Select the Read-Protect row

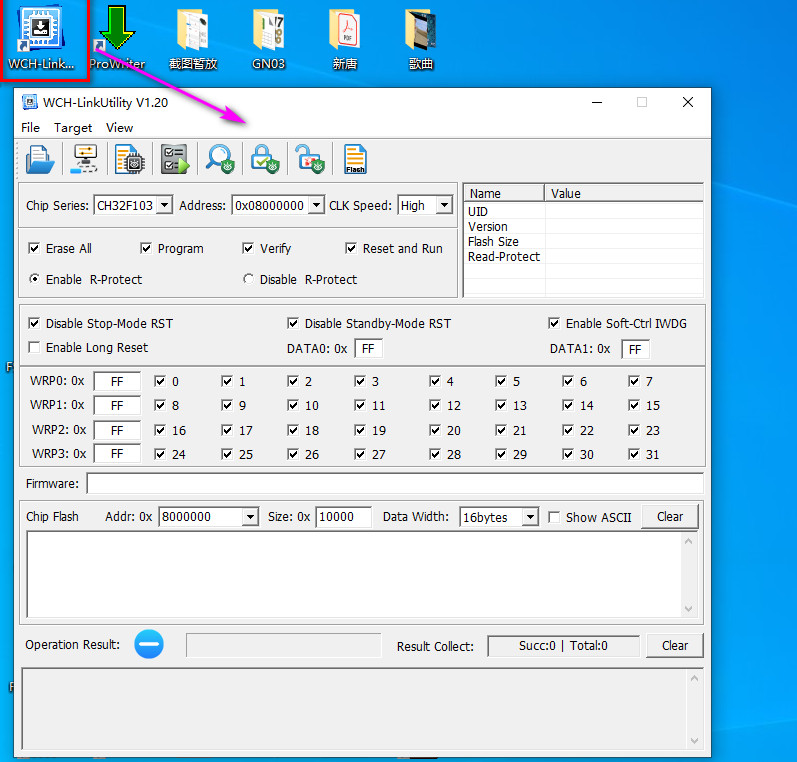tap(584, 256)
